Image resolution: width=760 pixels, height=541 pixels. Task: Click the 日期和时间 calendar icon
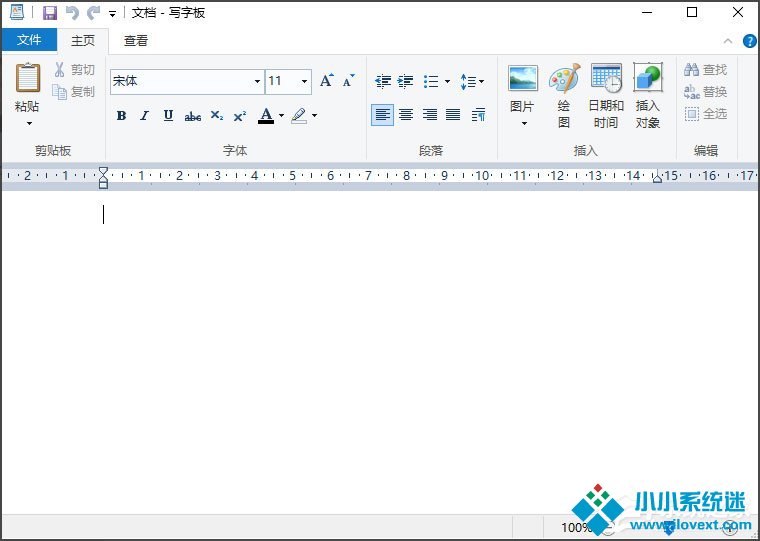606,78
